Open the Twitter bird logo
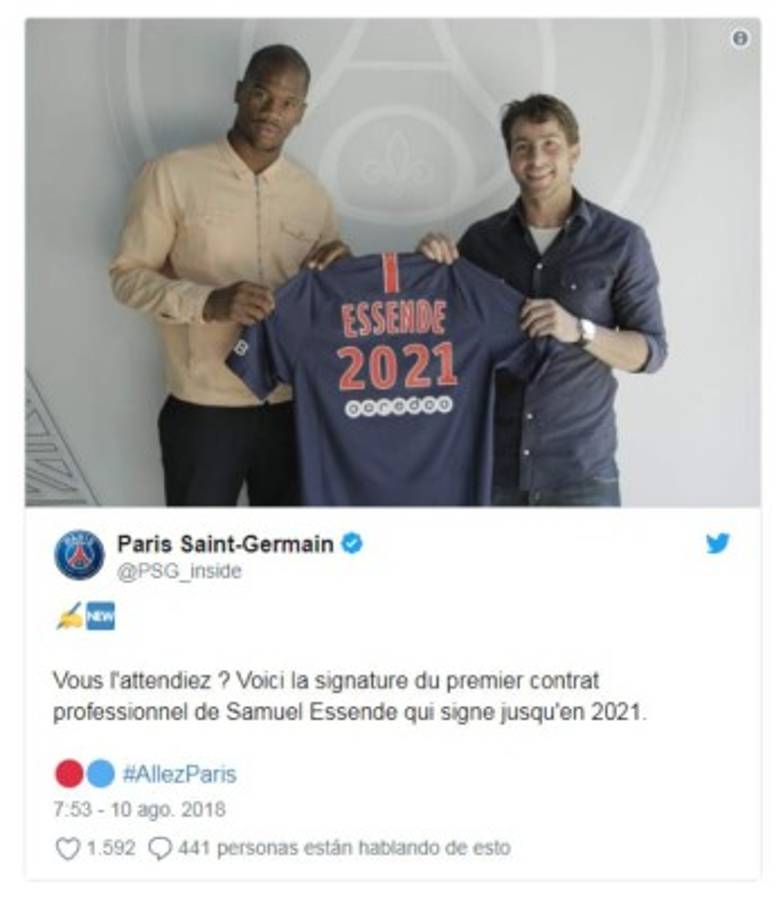 pos(718,542)
